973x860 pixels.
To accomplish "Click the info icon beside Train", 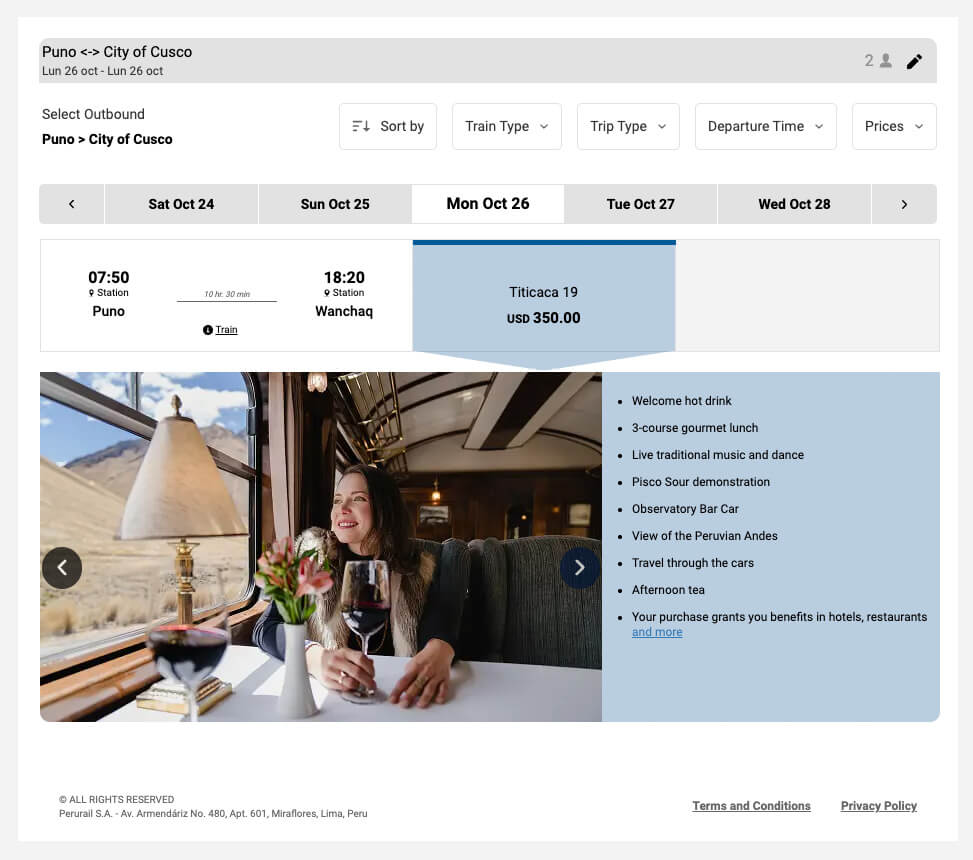I will 208,330.
